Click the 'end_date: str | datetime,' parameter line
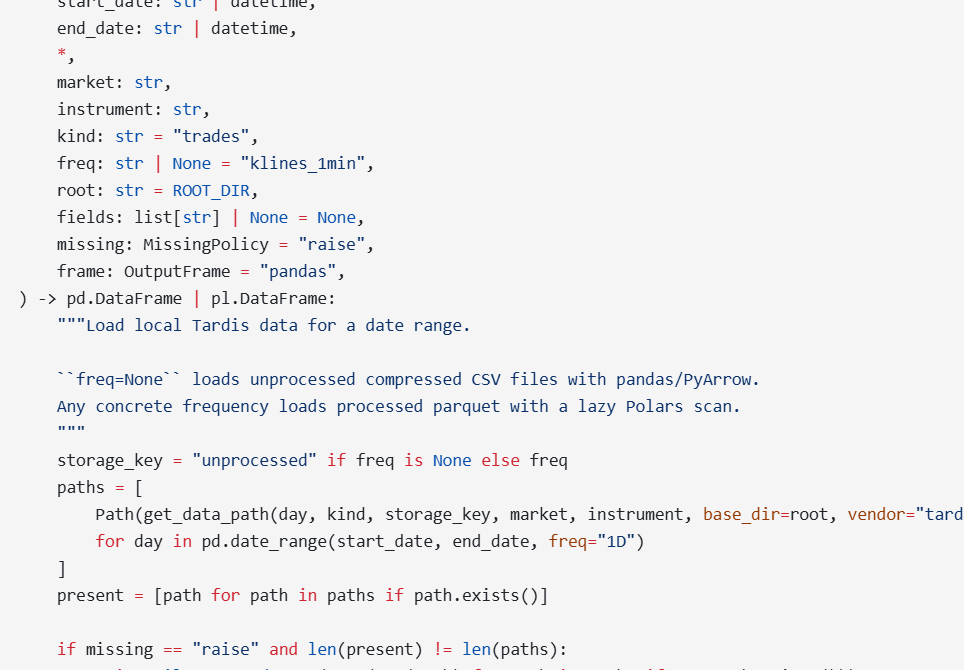The image size is (964, 670). pos(177,29)
